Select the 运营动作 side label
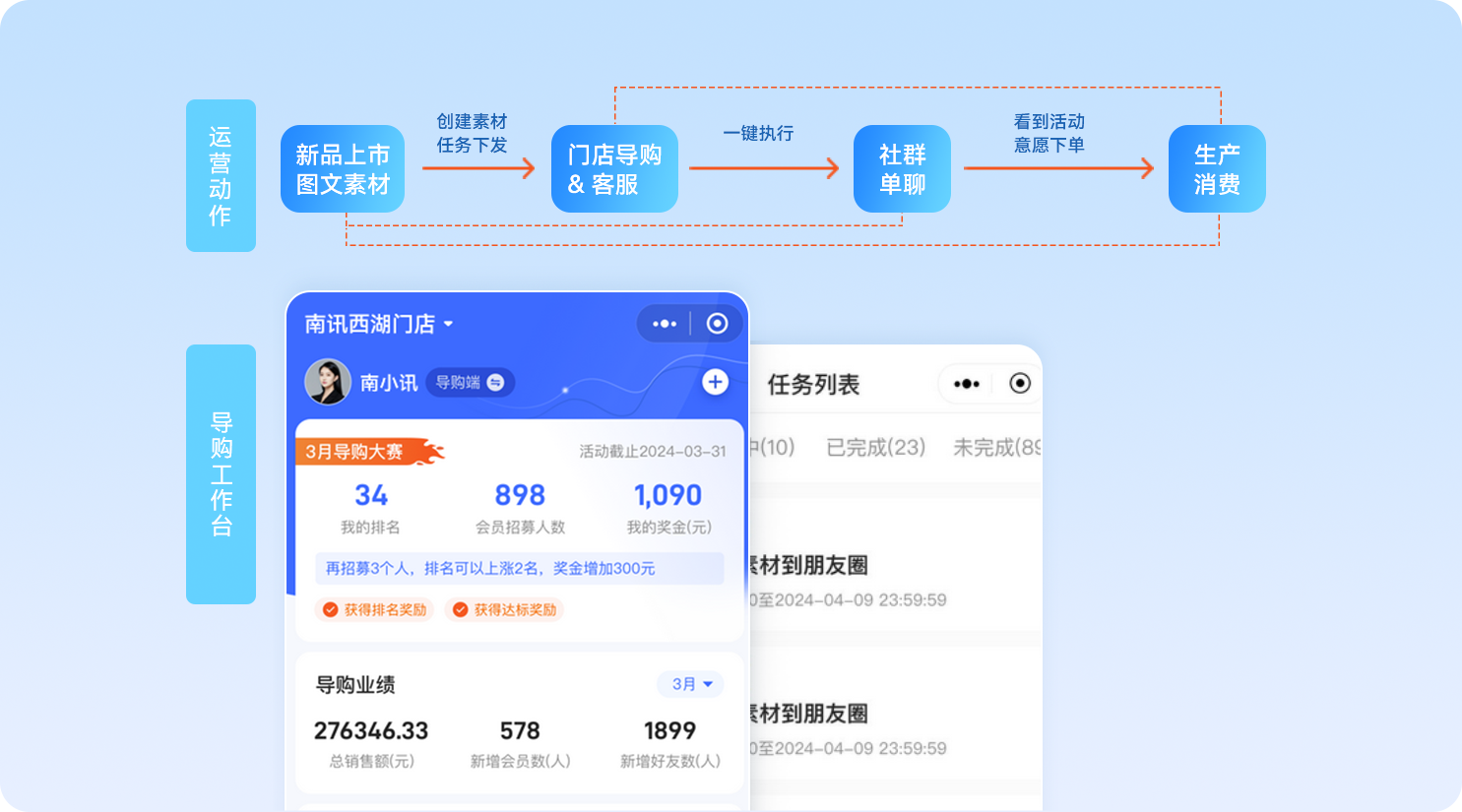 [x=221, y=175]
